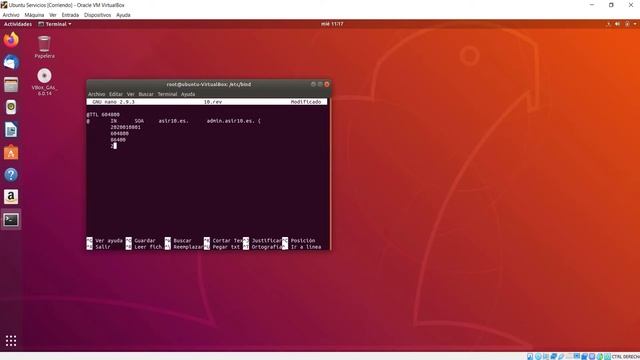The image size is (640, 360).
Task: Click the network icon in Ubuntu top bar
Action: (608, 24)
